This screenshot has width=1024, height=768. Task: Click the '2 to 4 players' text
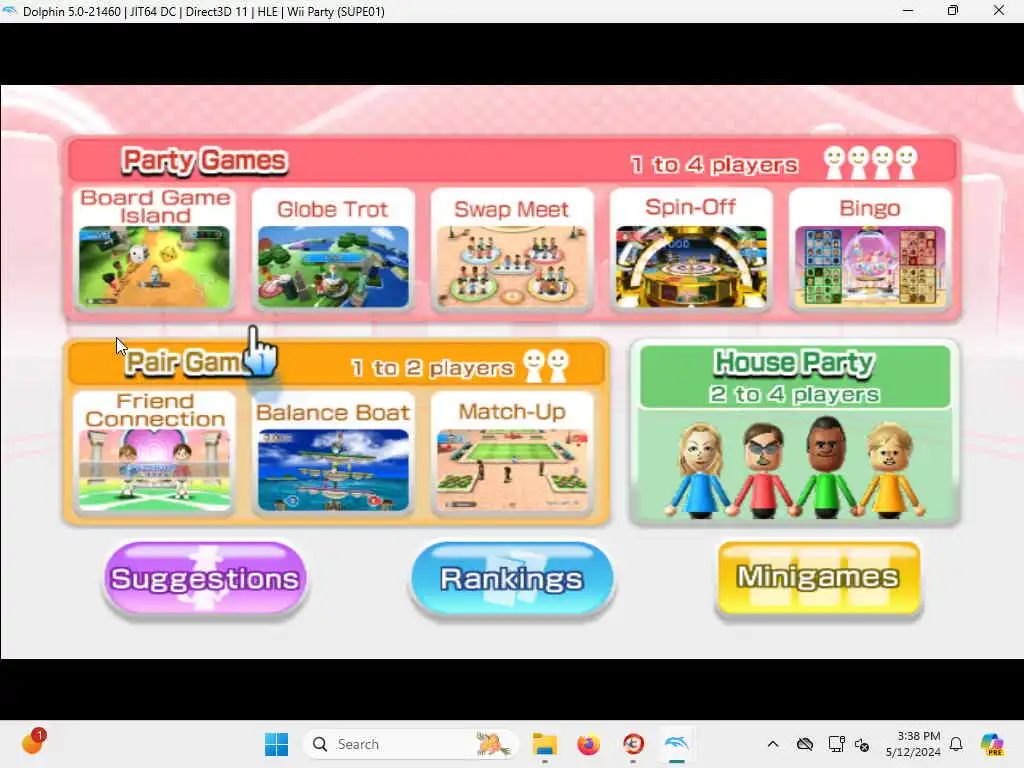794,394
